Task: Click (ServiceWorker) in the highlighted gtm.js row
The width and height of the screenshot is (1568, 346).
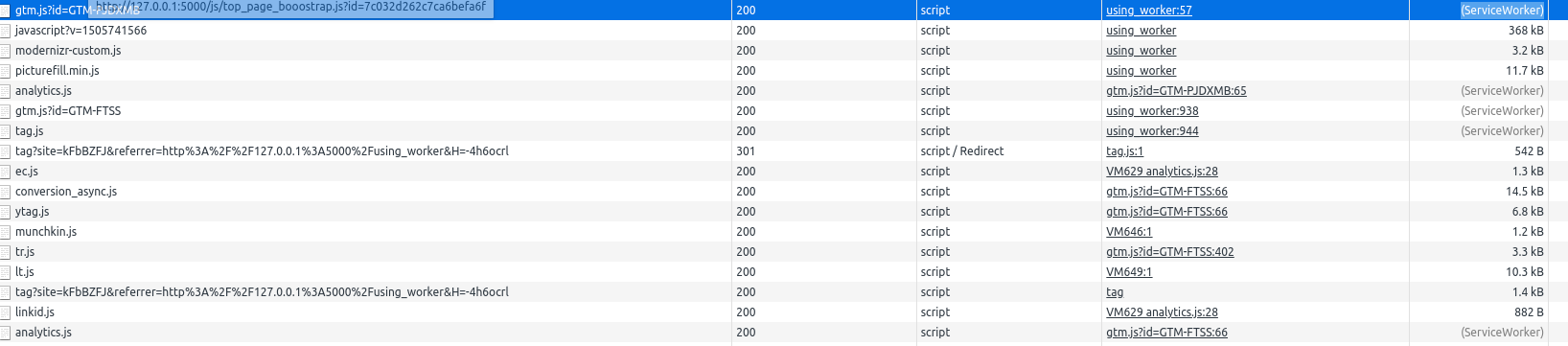Action: coord(1502,11)
